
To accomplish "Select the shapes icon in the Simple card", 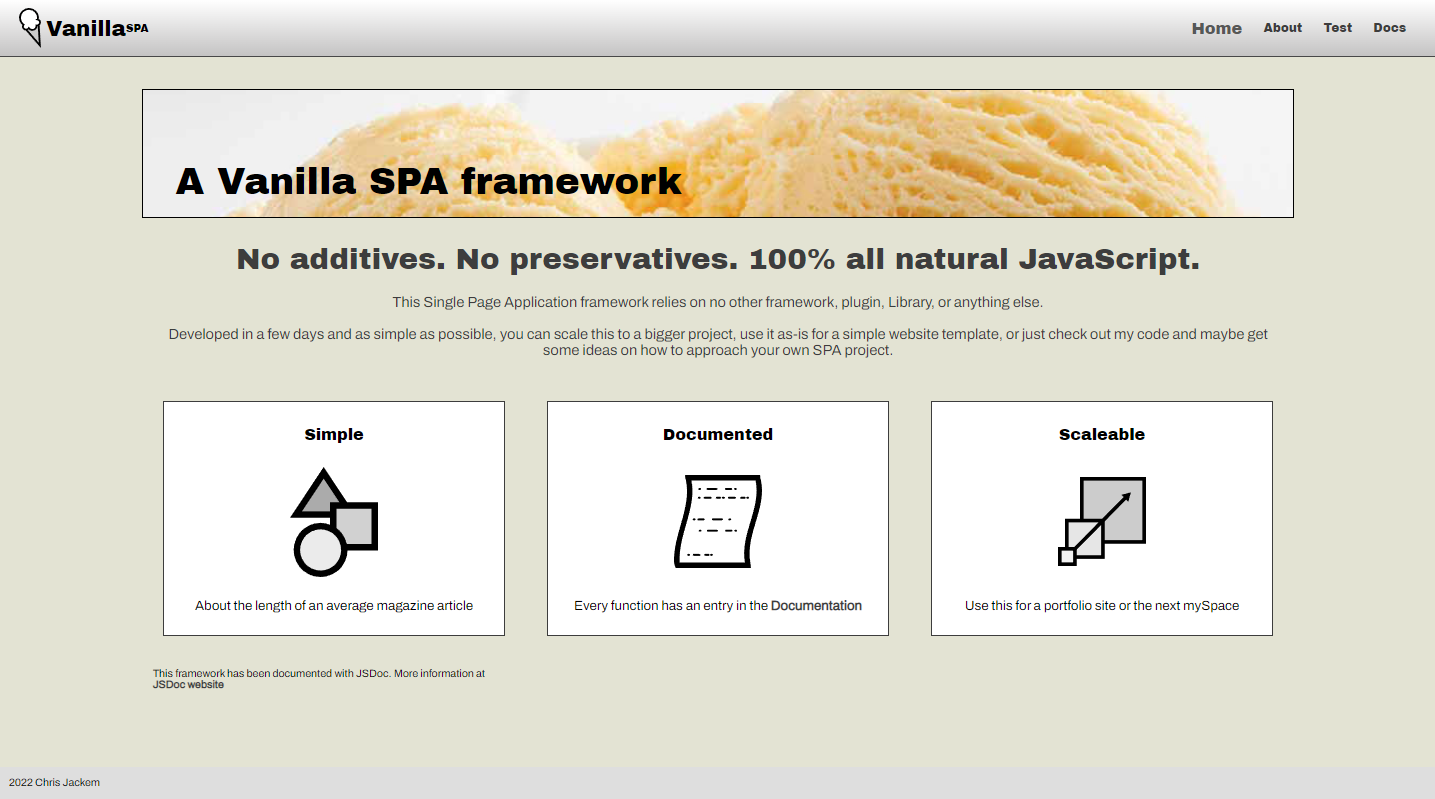I will click(x=333, y=520).
